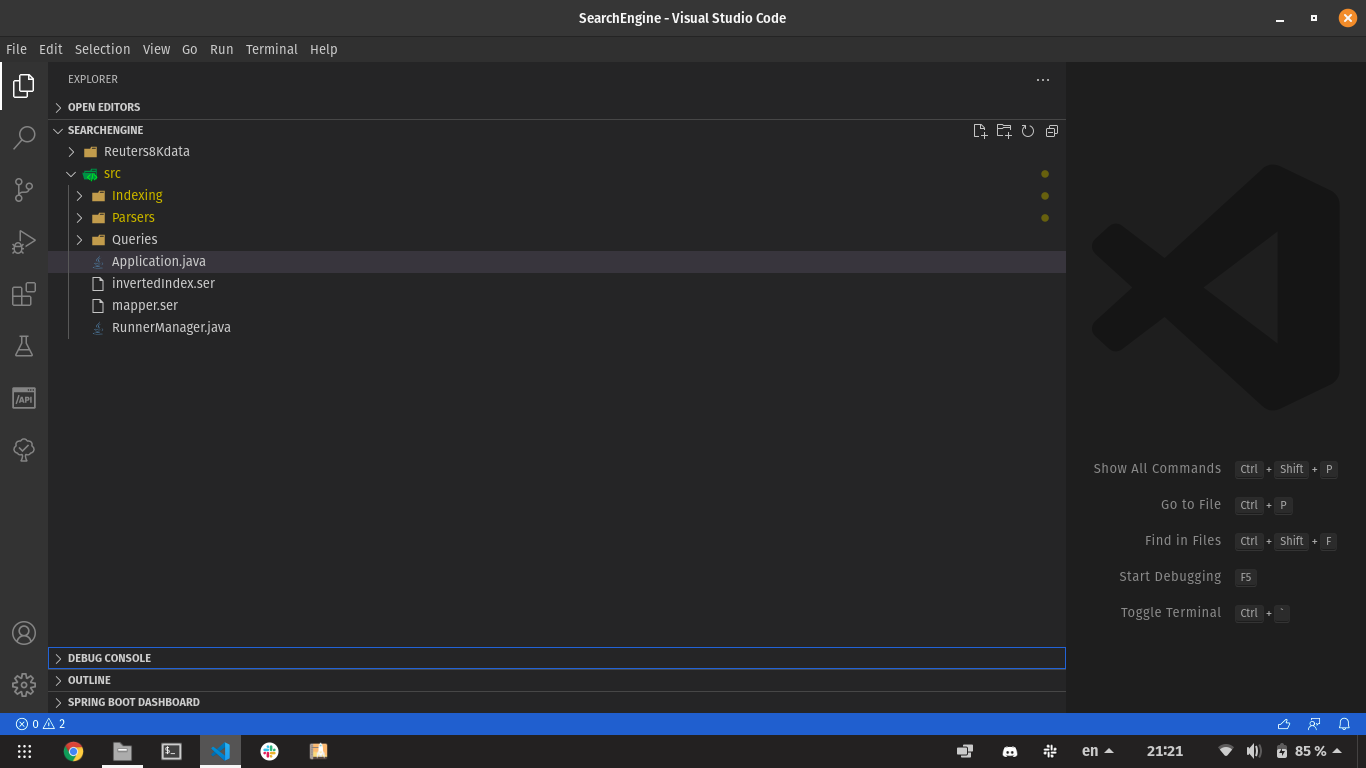
Task: Open notifications bell in status bar
Action: [1345, 724]
